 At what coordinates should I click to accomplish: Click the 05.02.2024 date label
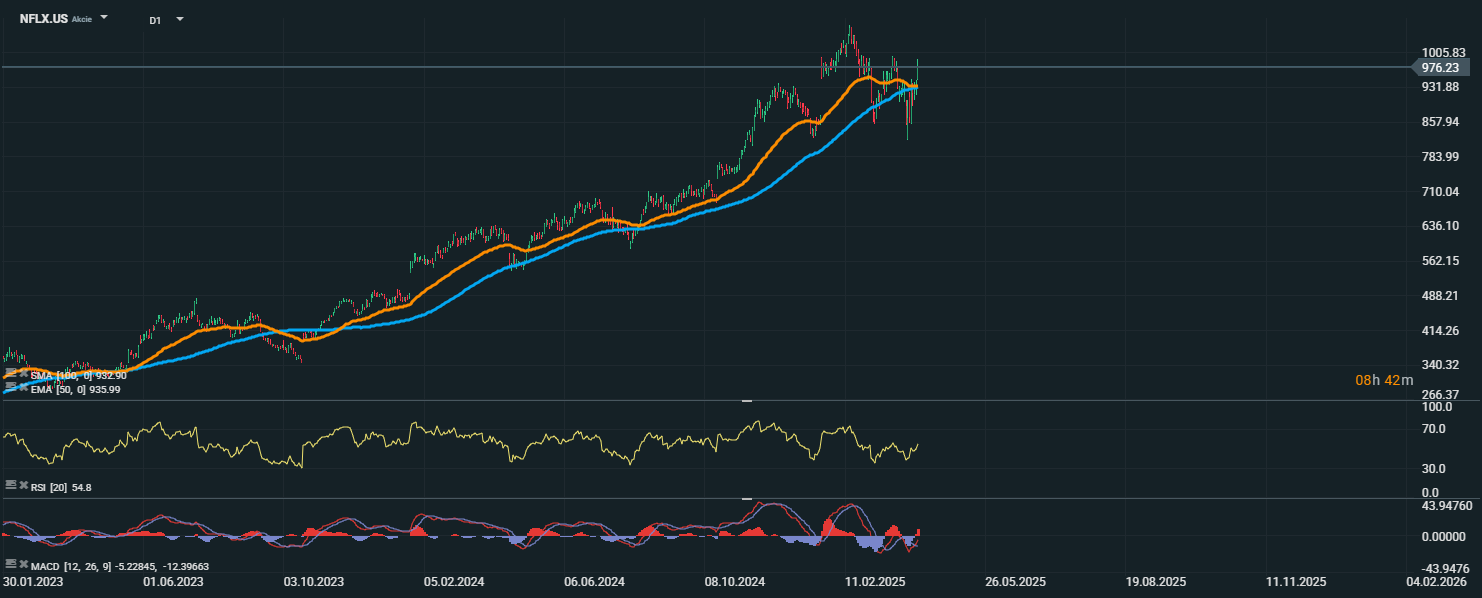tap(453, 581)
